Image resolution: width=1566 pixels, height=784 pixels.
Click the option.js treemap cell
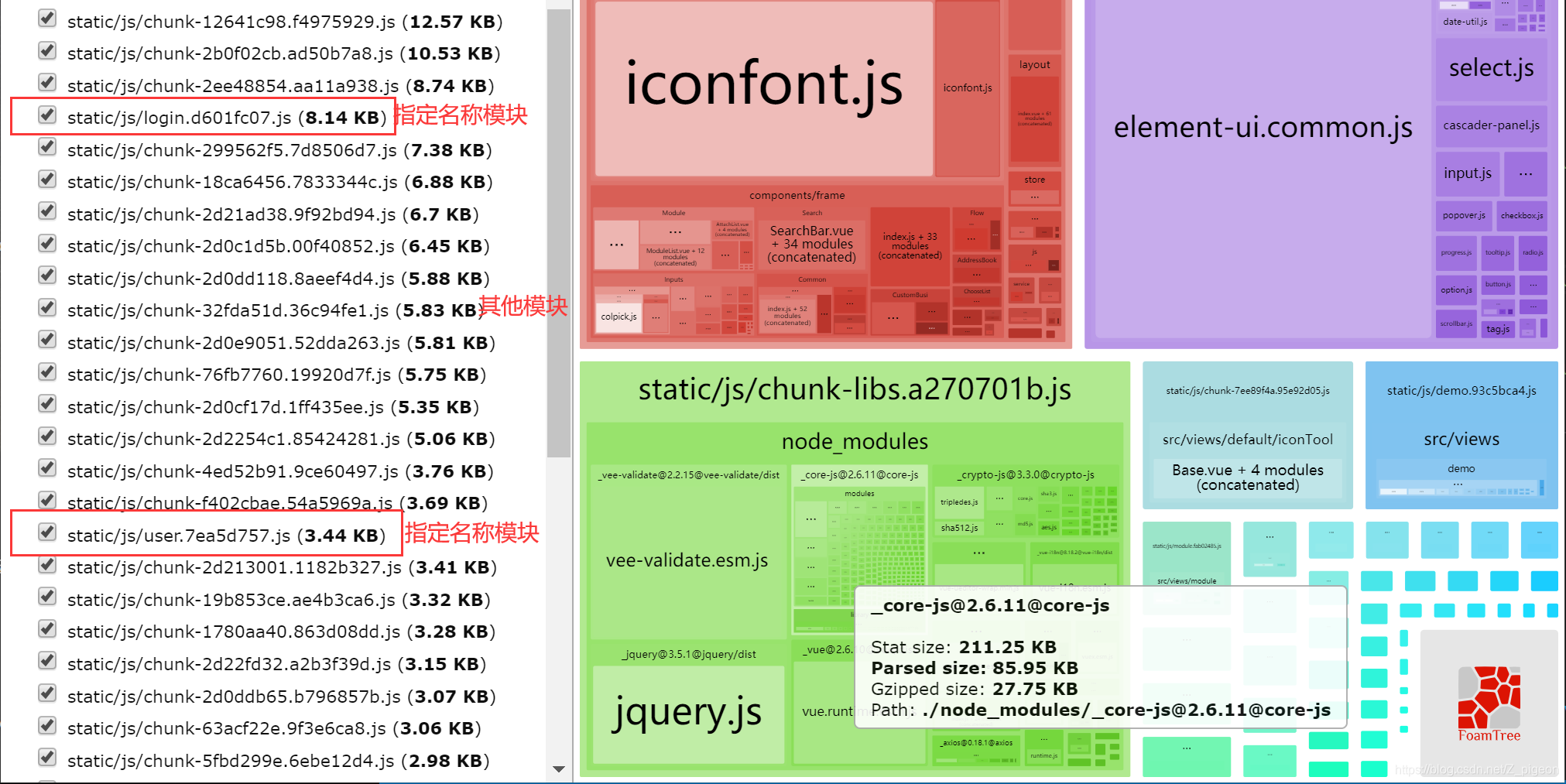coord(1456,290)
